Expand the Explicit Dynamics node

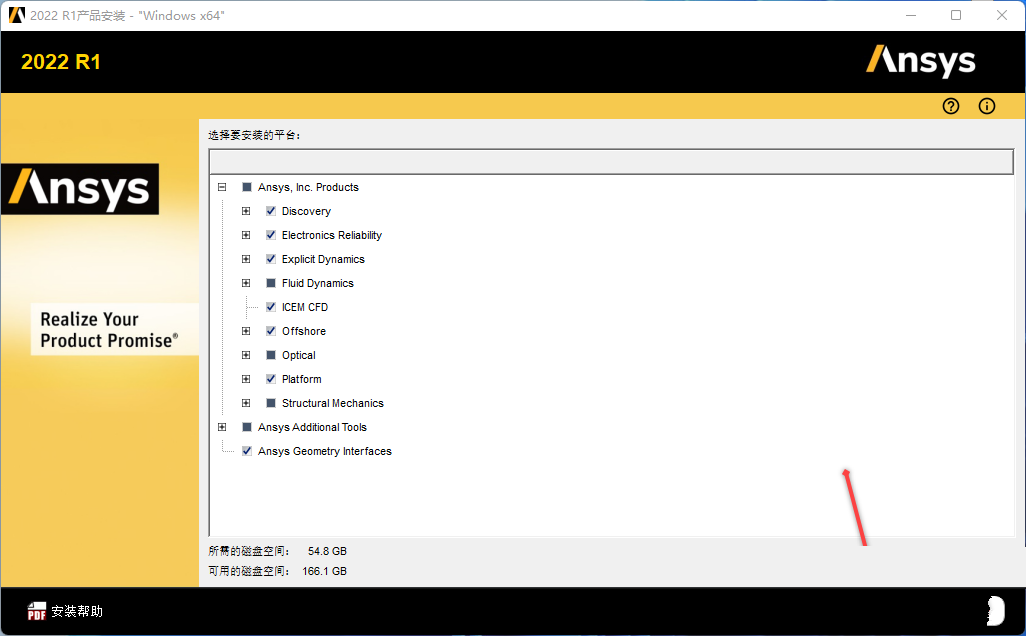[246, 259]
